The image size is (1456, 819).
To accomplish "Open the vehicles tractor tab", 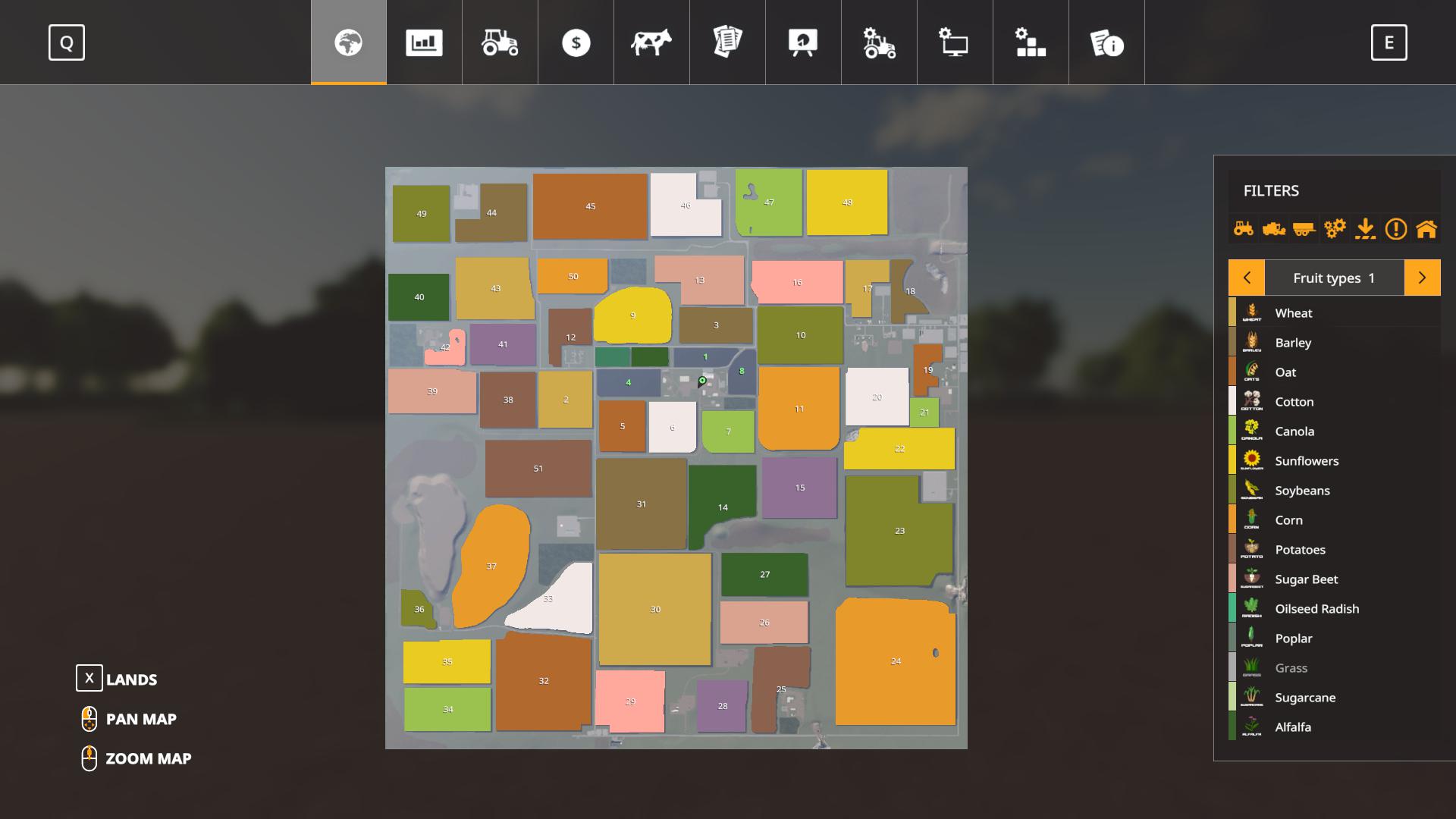I will [x=500, y=42].
